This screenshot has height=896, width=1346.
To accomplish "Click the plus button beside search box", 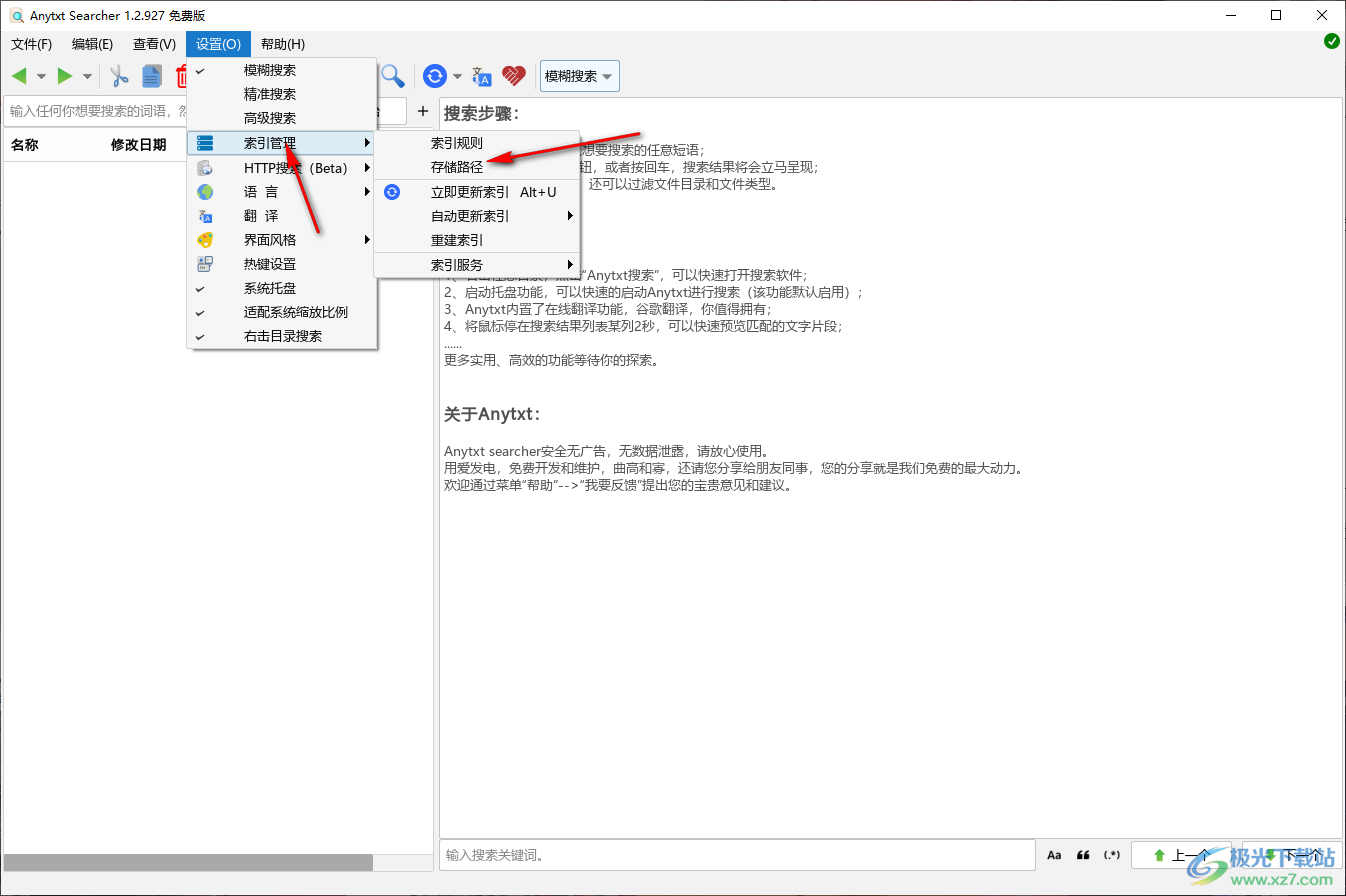I will 423,111.
